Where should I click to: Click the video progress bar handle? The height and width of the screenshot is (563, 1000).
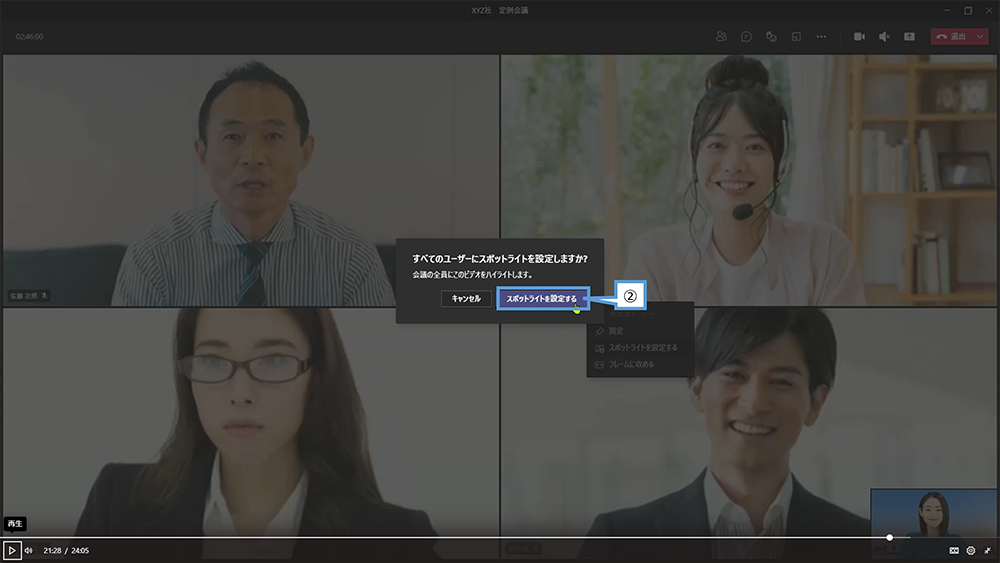(890, 537)
